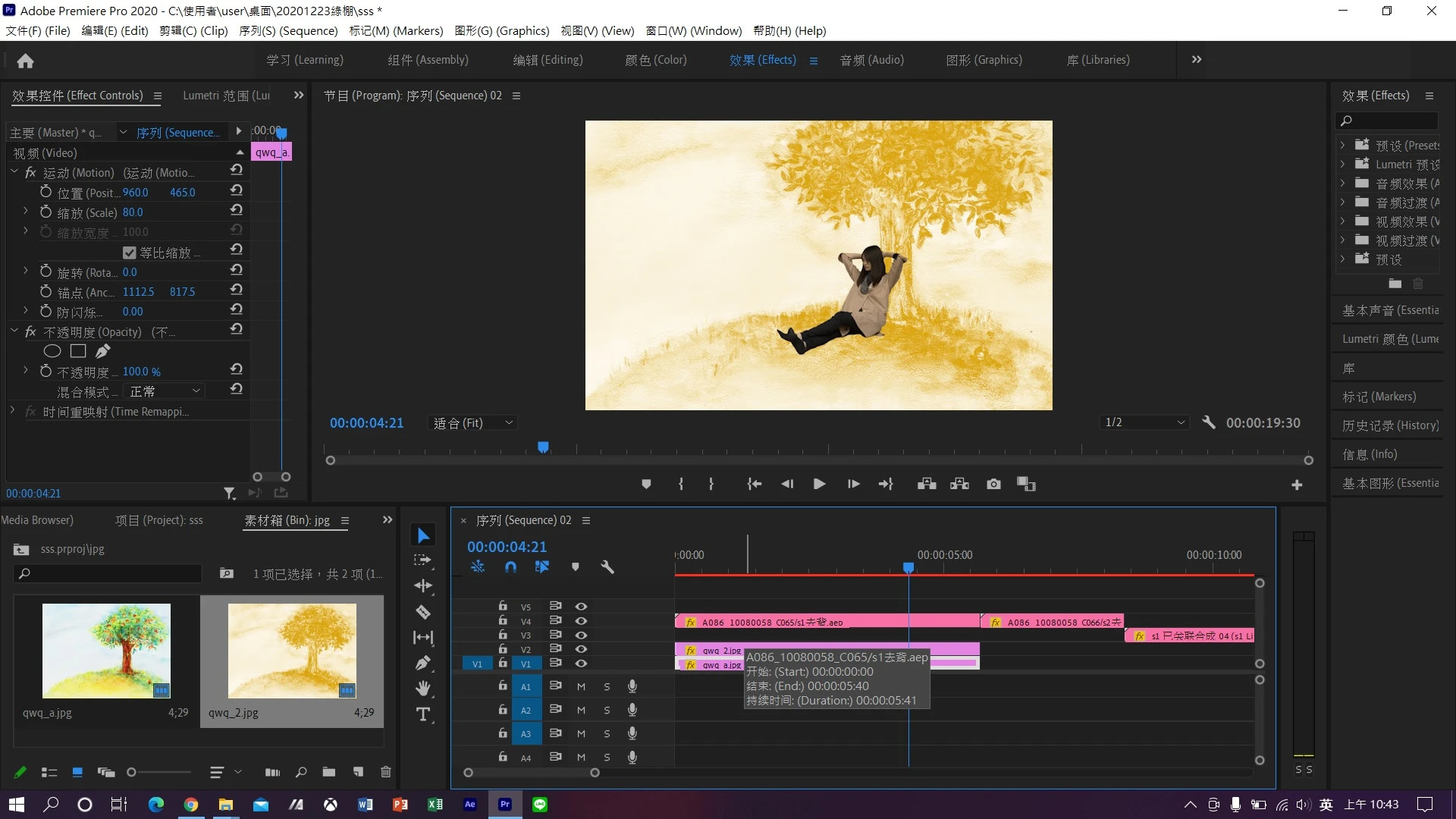Uncheck the uniform scale checkbox
This screenshot has height=819, width=1456.
click(130, 253)
